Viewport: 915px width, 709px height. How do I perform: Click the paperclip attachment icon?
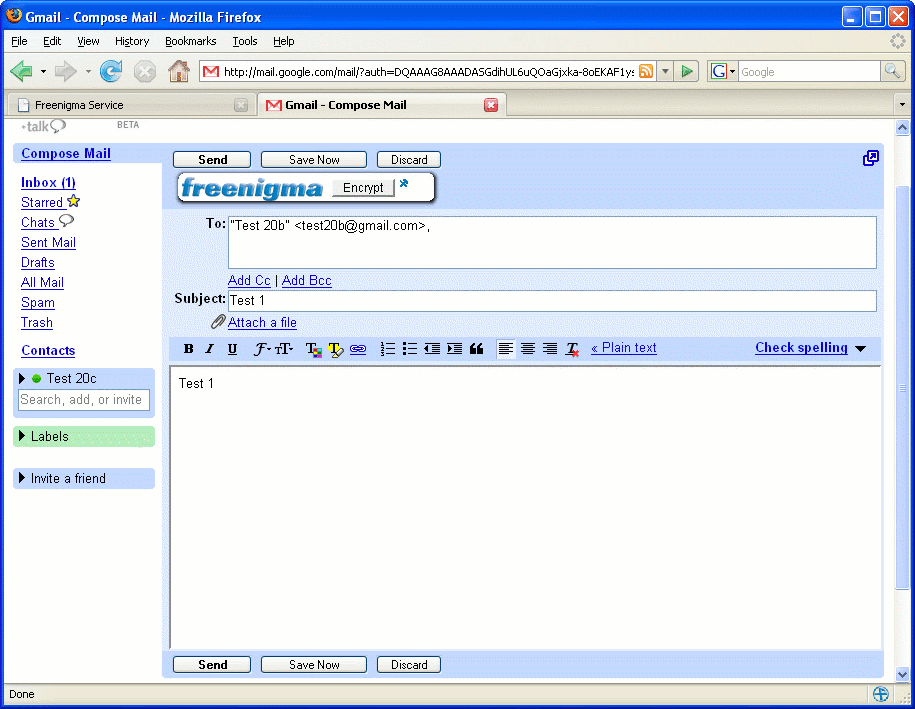(x=218, y=322)
